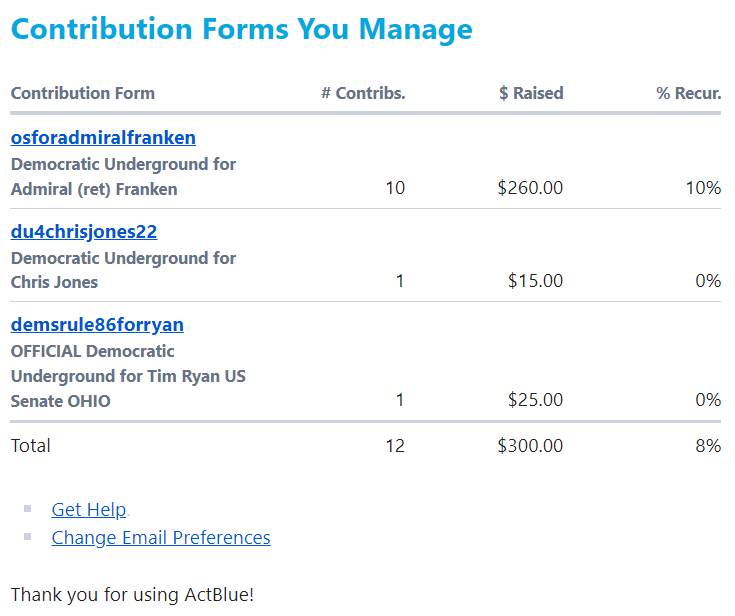This screenshot has width=735, height=616.
Task: Click the Thank you for using ActBlue text
Action: (132, 594)
